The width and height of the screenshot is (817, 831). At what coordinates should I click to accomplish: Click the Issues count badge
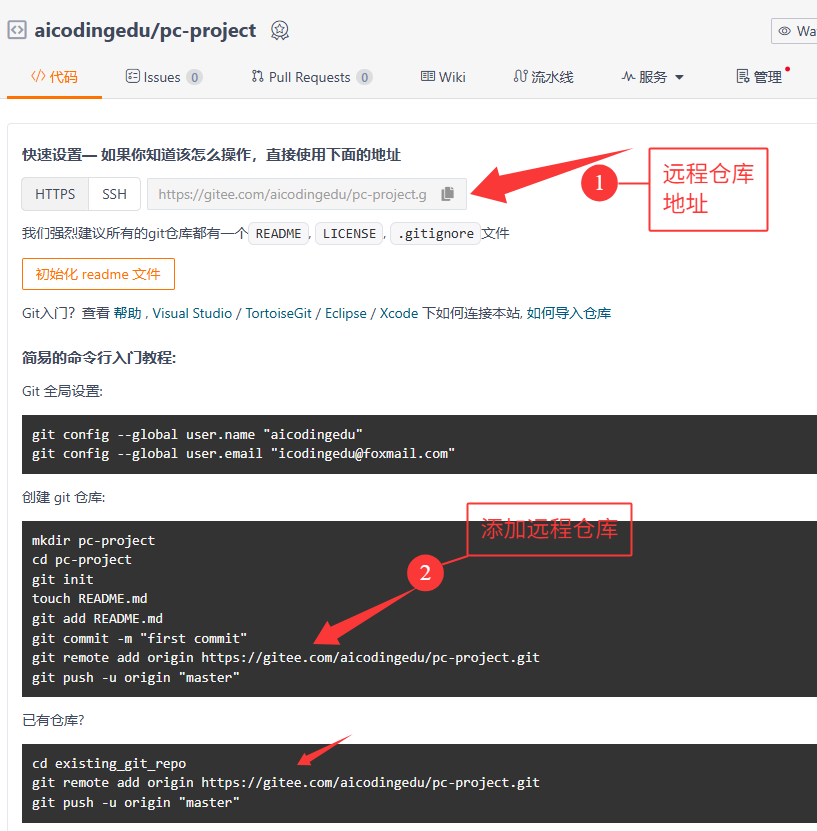click(194, 77)
